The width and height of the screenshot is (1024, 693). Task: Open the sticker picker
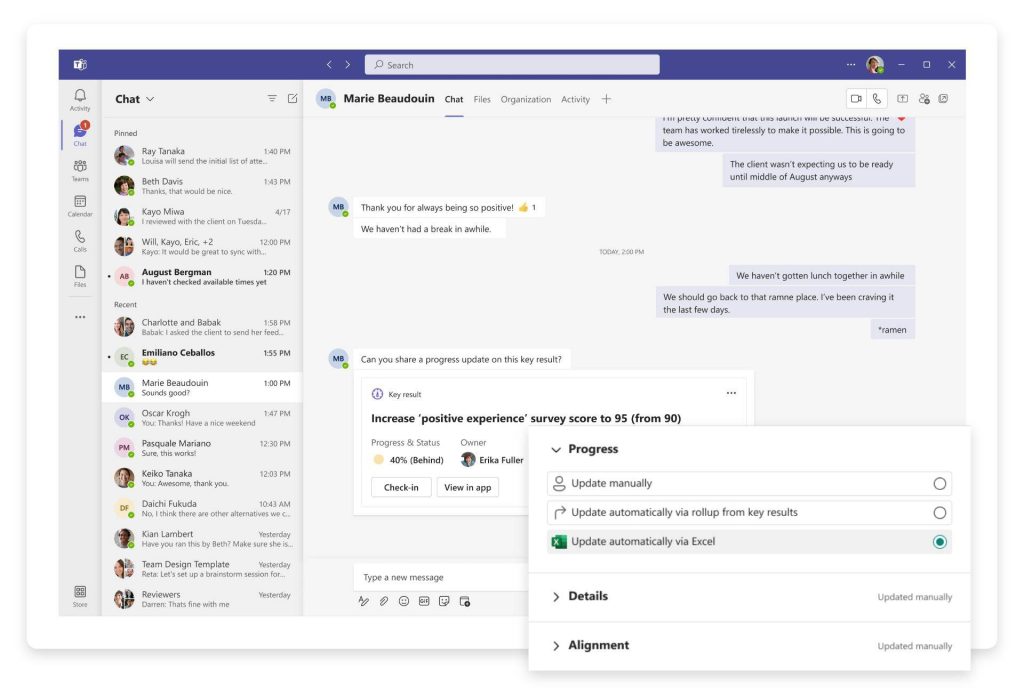445,602
